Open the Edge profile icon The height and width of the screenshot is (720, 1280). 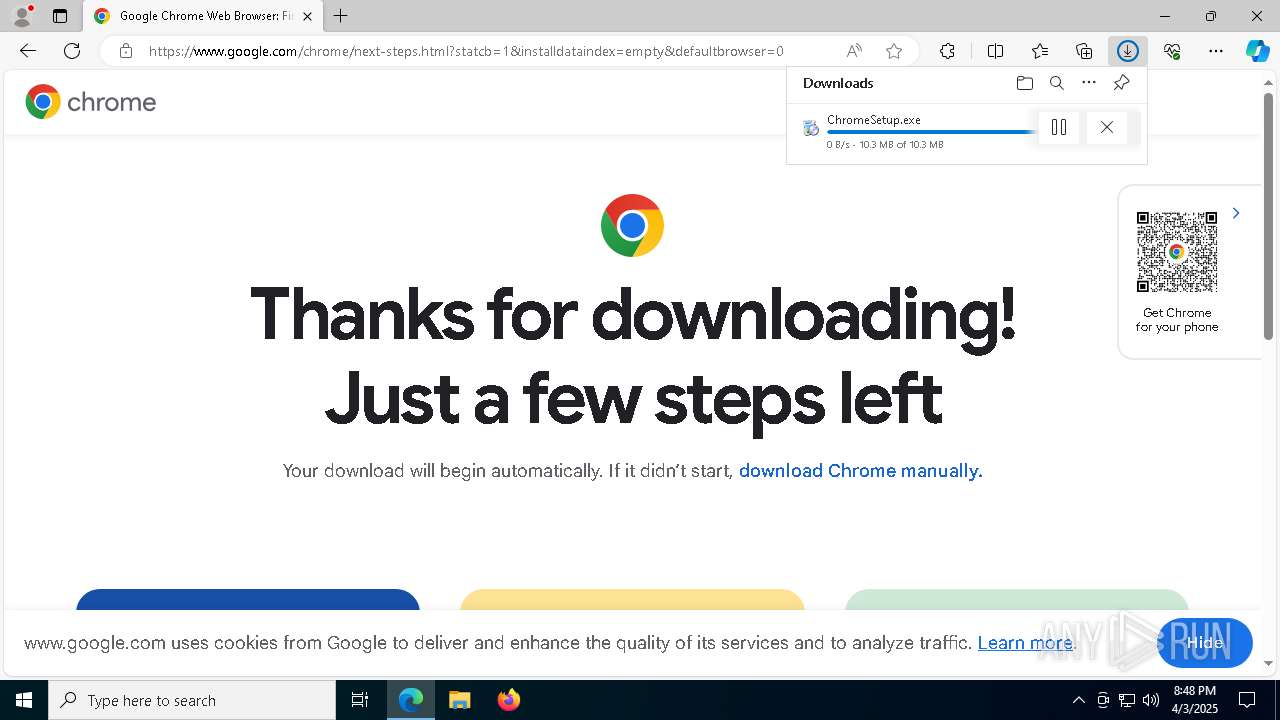click(22, 16)
